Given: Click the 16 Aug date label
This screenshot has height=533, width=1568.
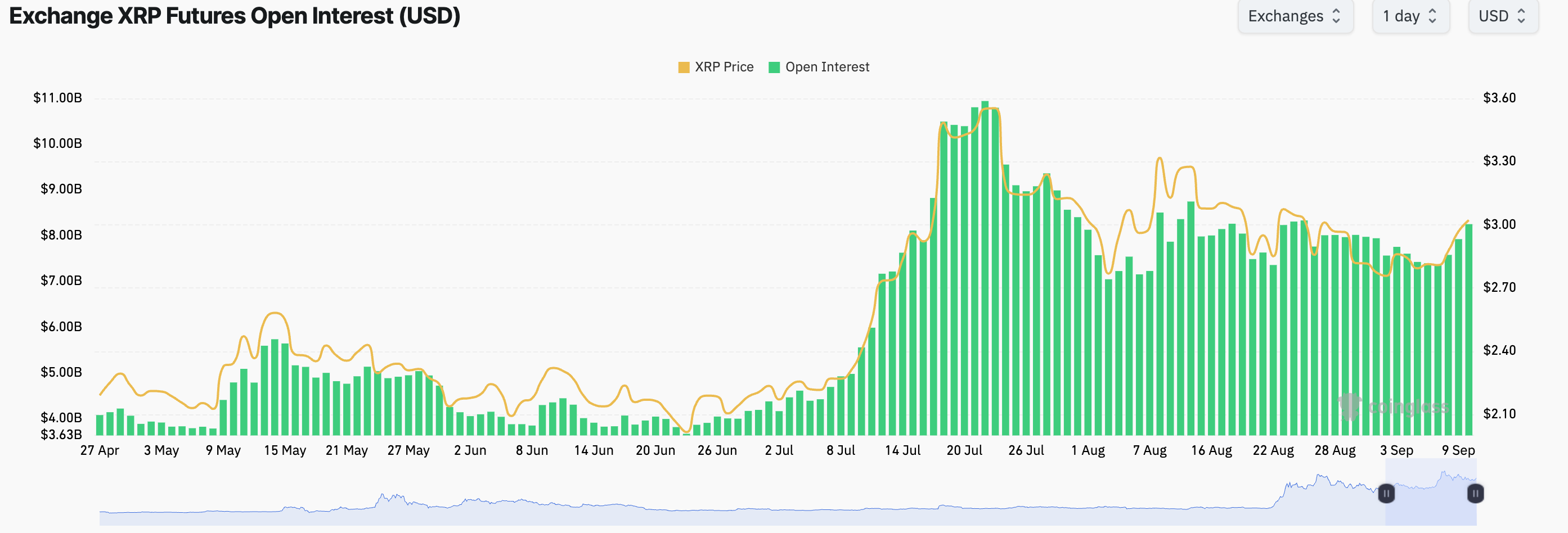Looking at the screenshot, I should click(1212, 451).
